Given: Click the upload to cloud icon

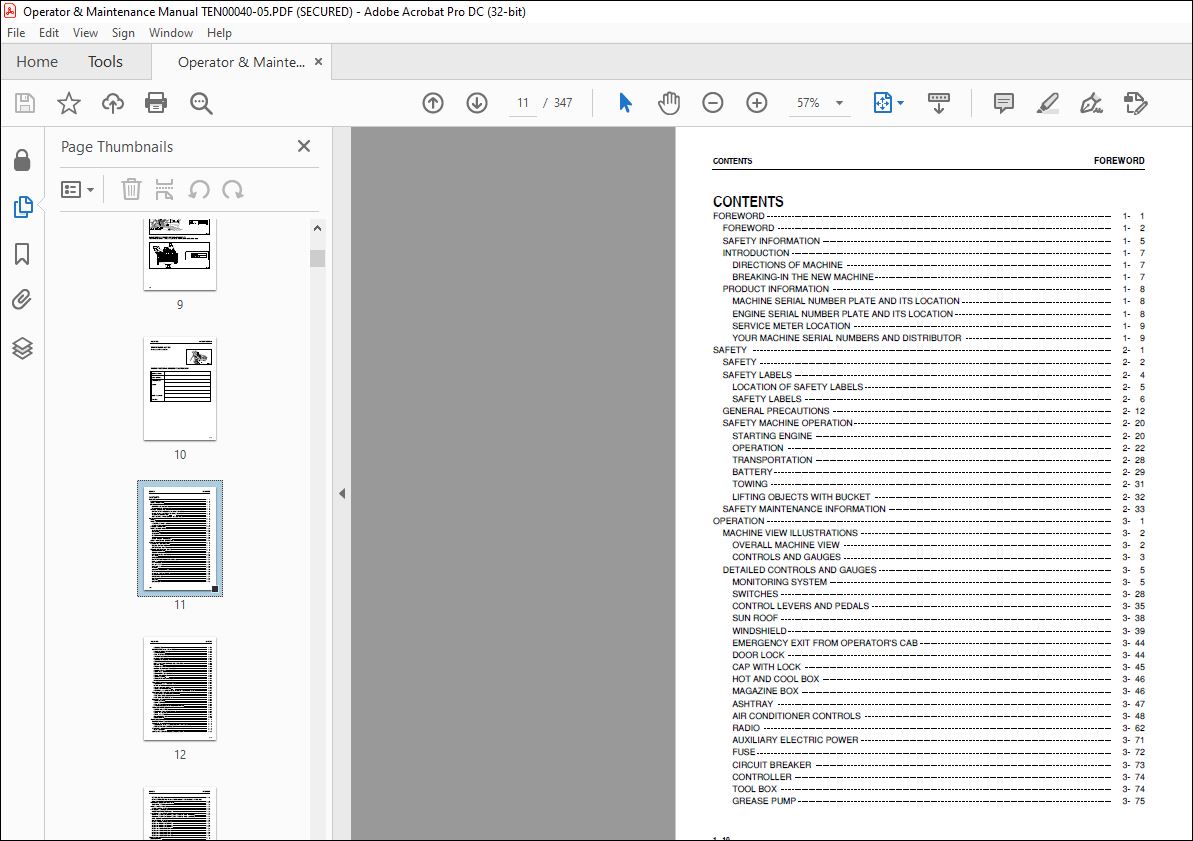Looking at the screenshot, I should tap(113, 103).
